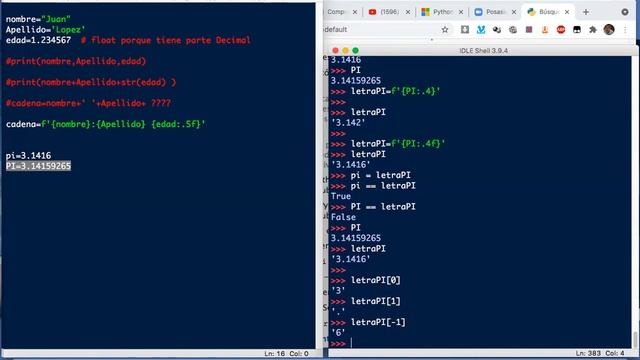The height and width of the screenshot is (360, 640).
Task: Close the Posa Zoom tab
Action: click(514, 12)
